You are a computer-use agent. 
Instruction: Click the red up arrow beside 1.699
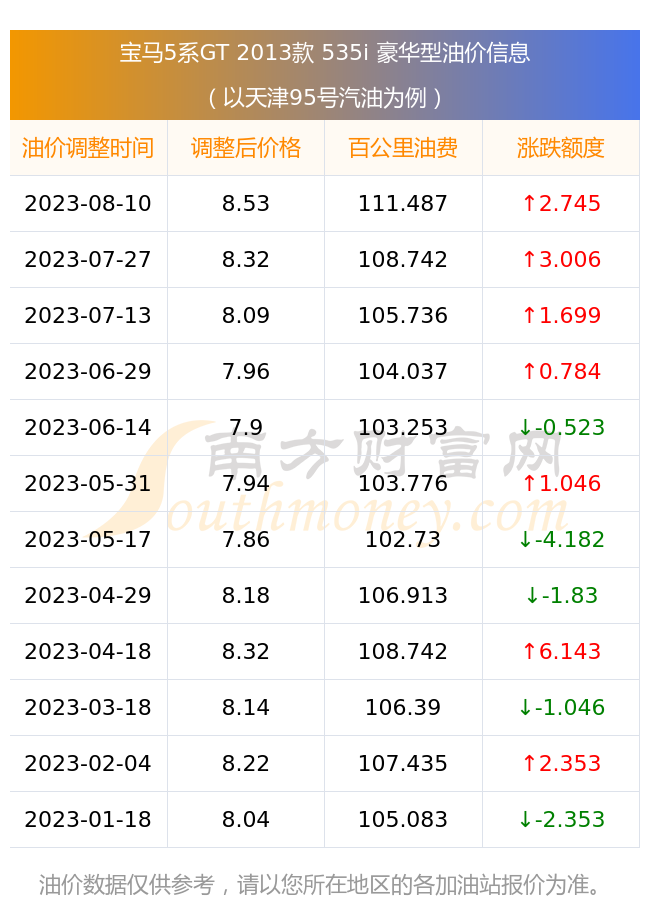tap(529, 315)
